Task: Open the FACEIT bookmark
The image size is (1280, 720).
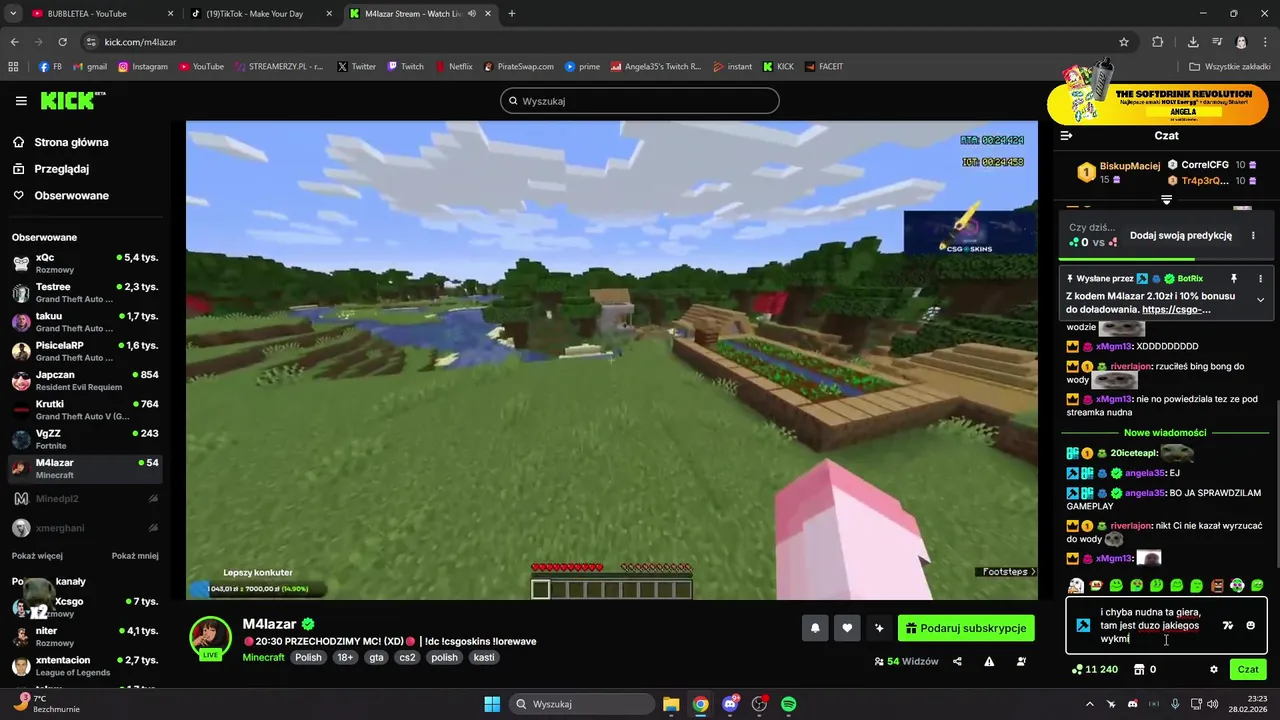Action: (823, 67)
